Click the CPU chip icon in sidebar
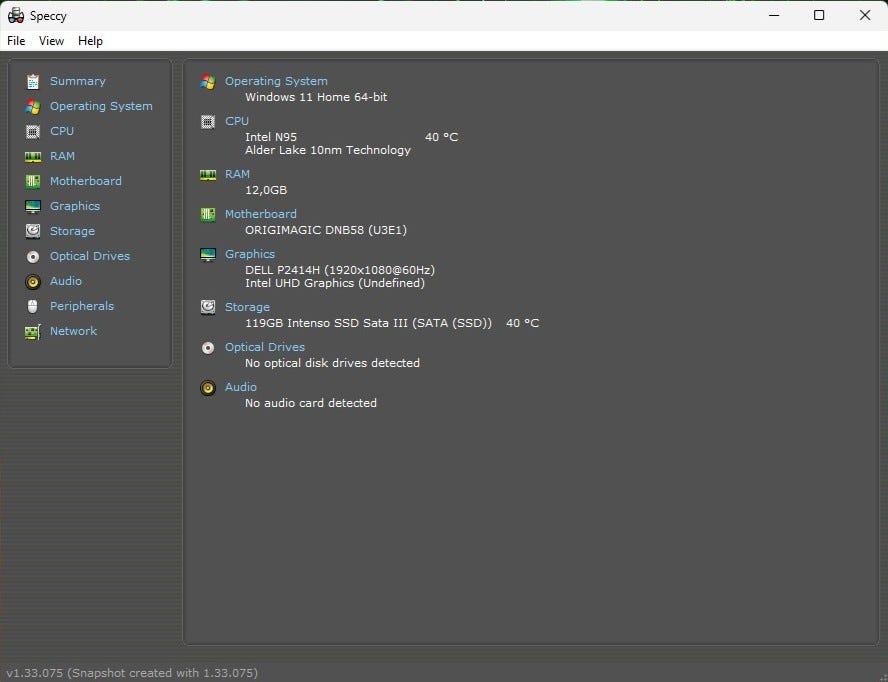This screenshot has width=888, height=682. click(33, 131)
